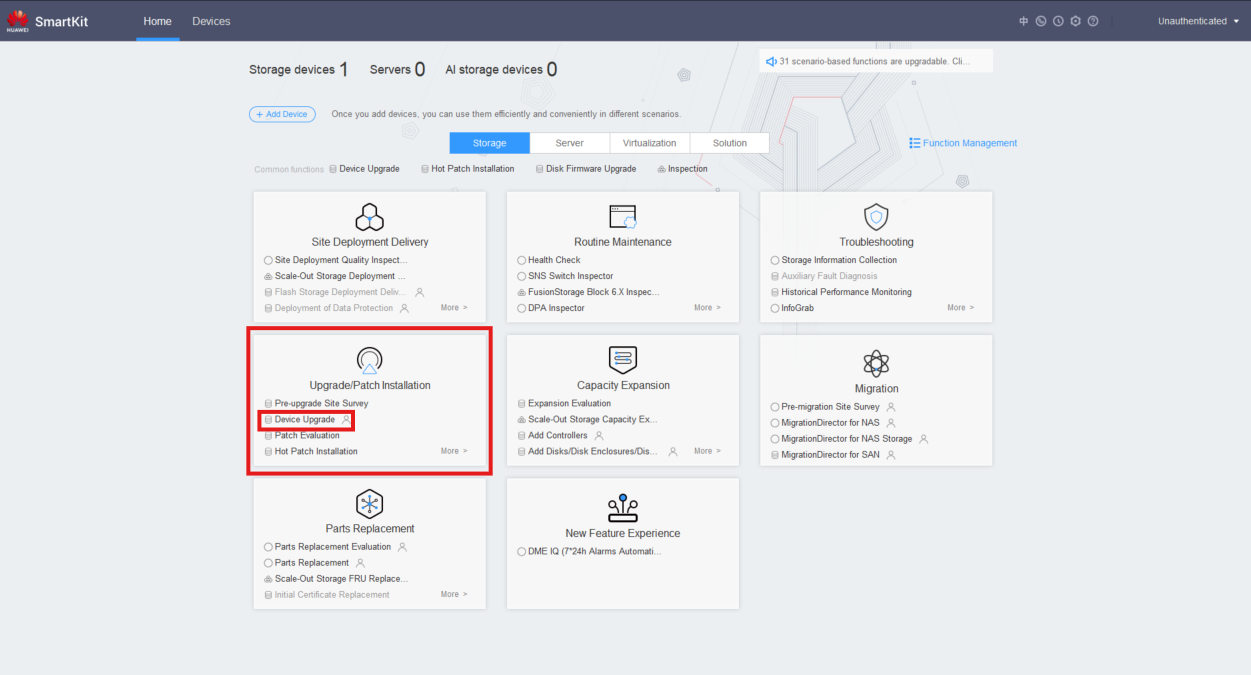Open the Devices menu in header
The image size is (1251, 675).
pos(211,21)
